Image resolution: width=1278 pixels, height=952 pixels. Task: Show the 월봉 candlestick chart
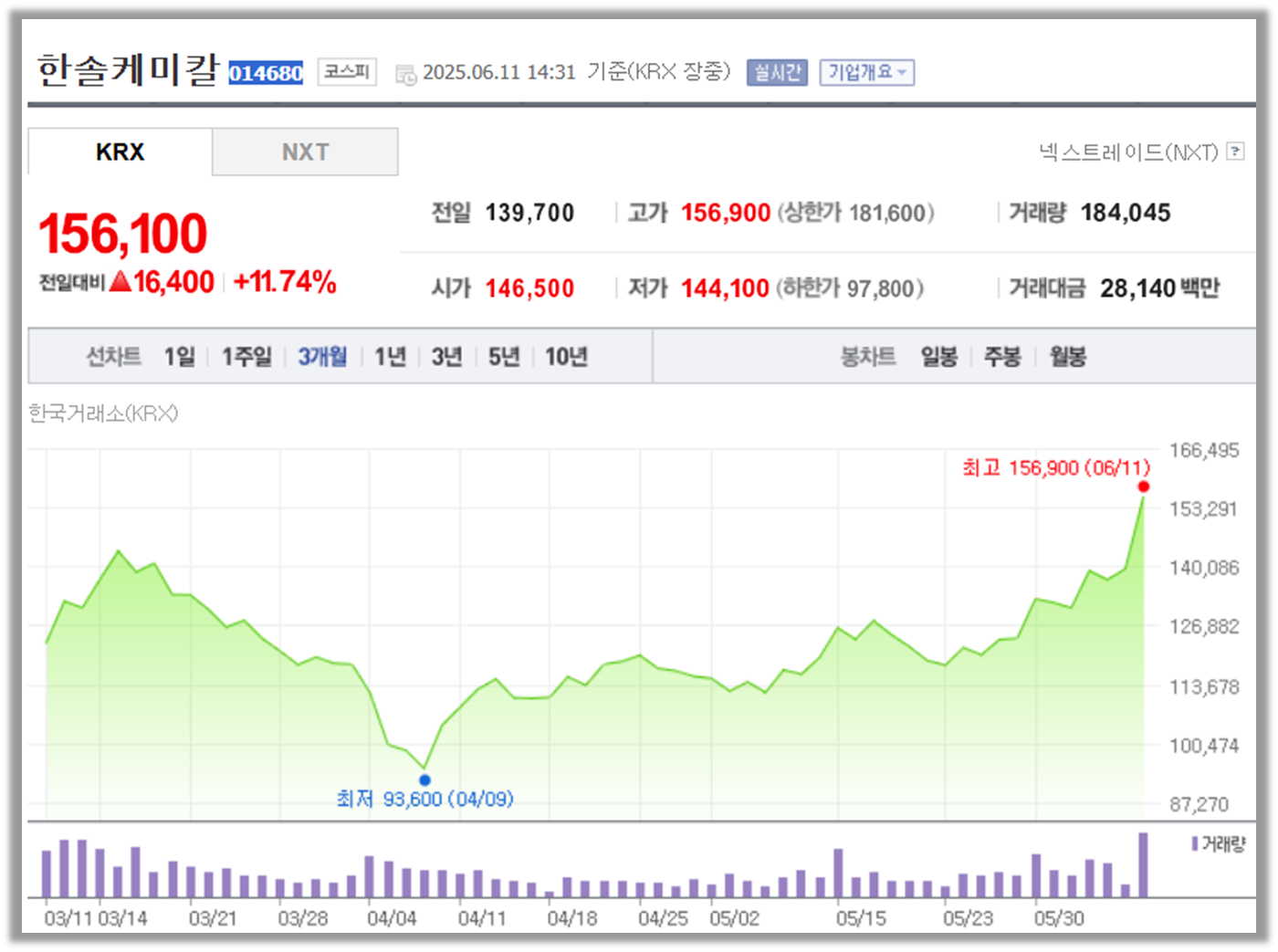(1067, 356)
